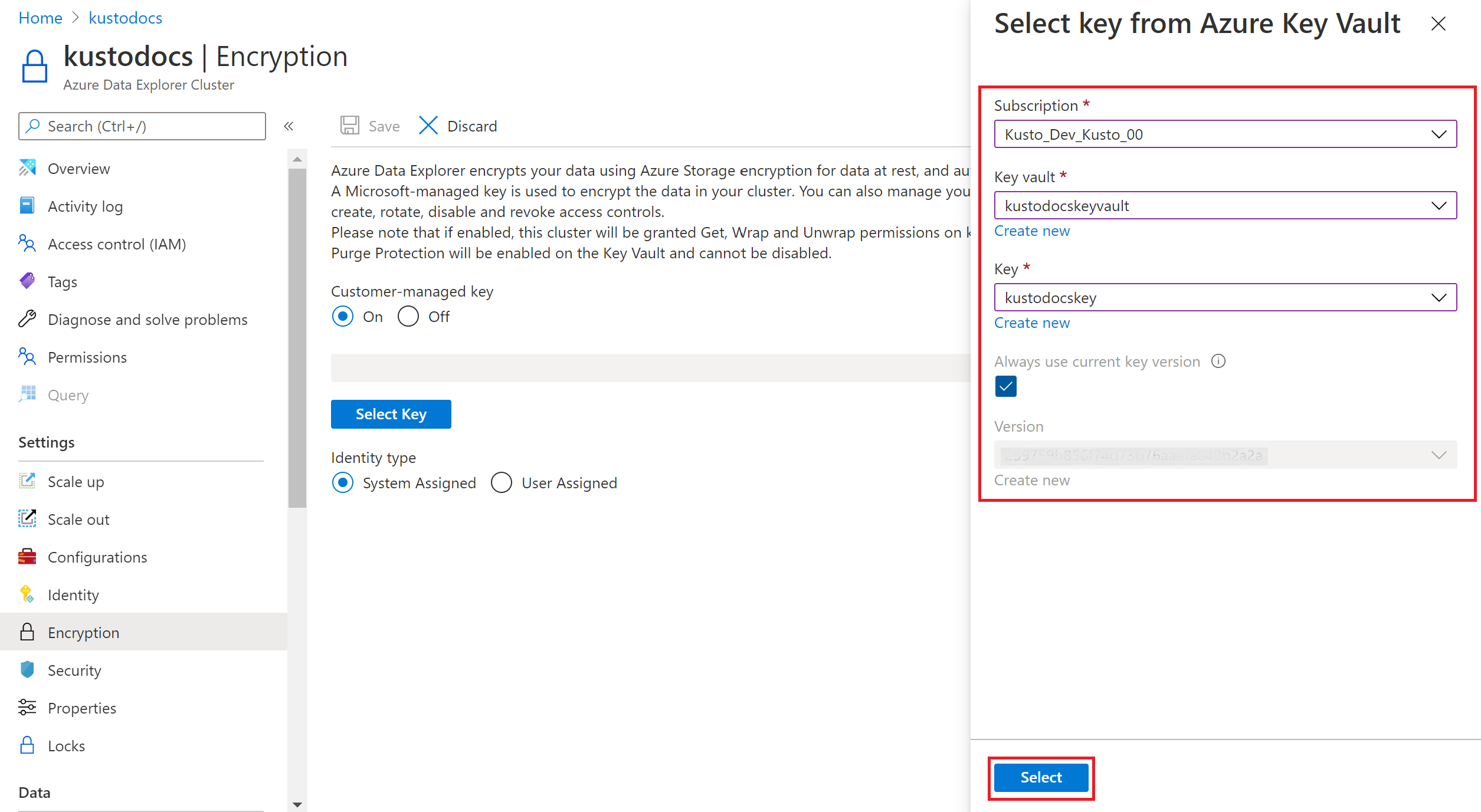
Task: Click Create new link under Key vault
Action: [x=1032, y=231]
